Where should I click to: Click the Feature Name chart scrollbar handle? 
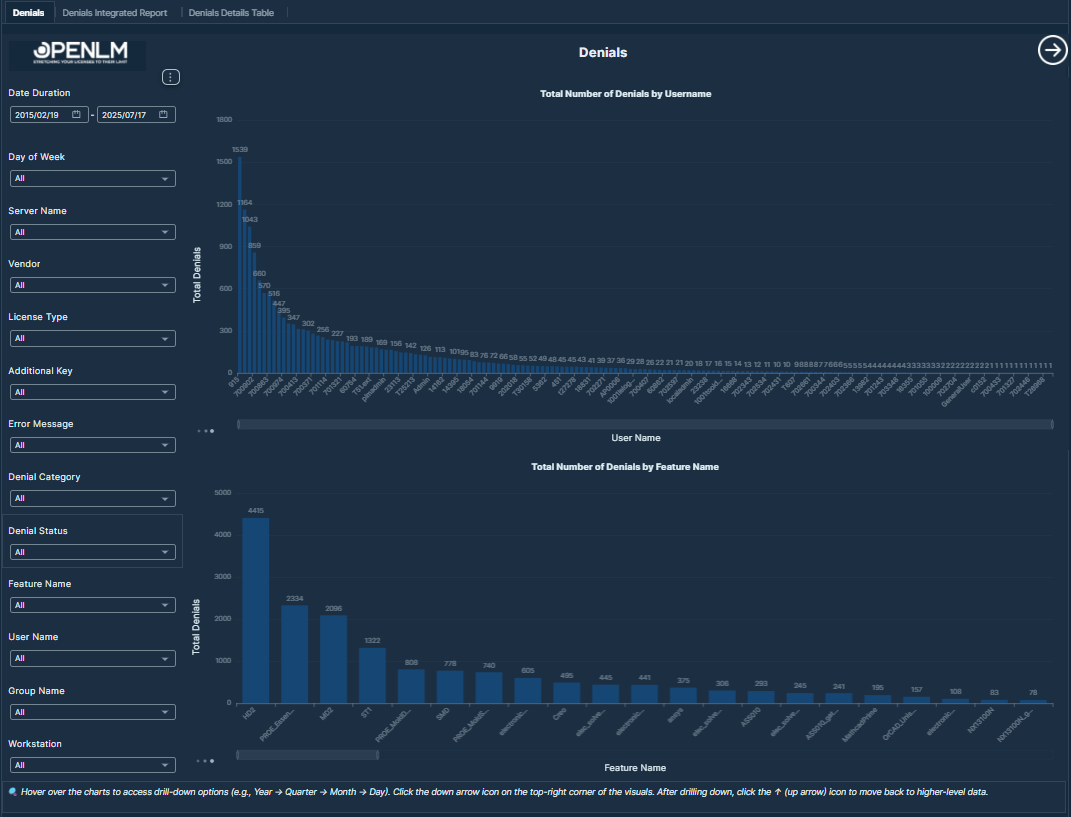point(293,754)
